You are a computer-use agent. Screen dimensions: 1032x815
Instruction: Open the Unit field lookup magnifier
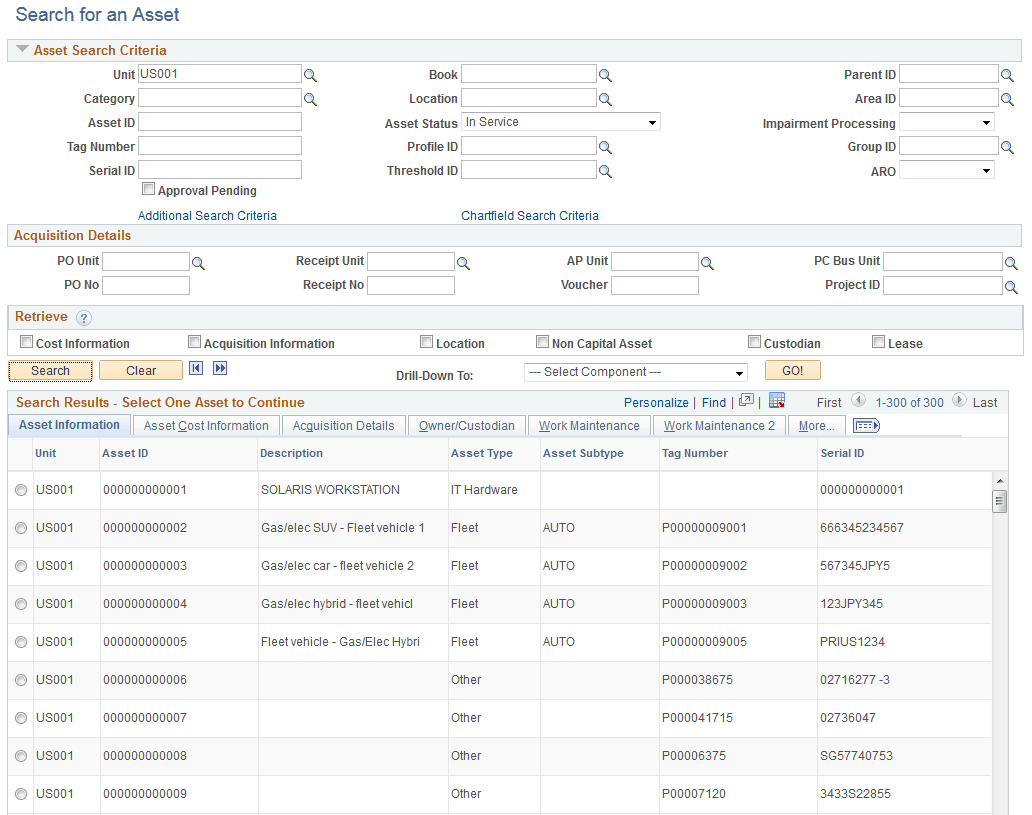click(x=310, y=73)
